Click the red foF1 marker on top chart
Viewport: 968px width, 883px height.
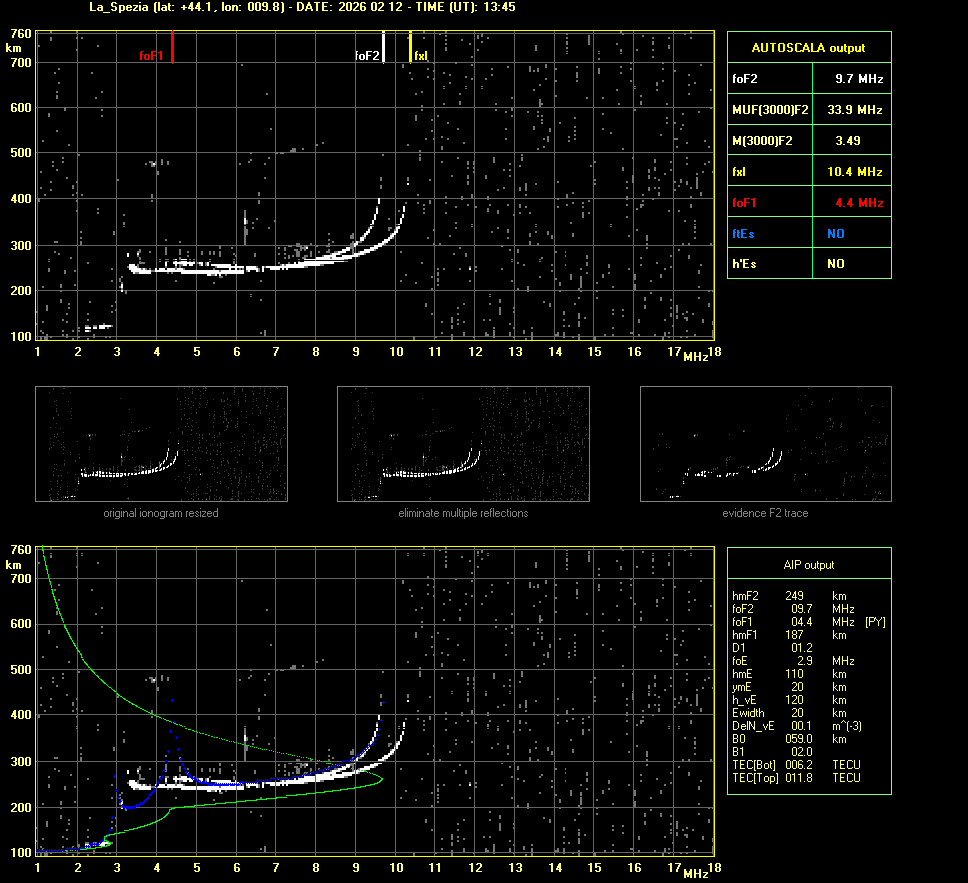click(172, 46)
